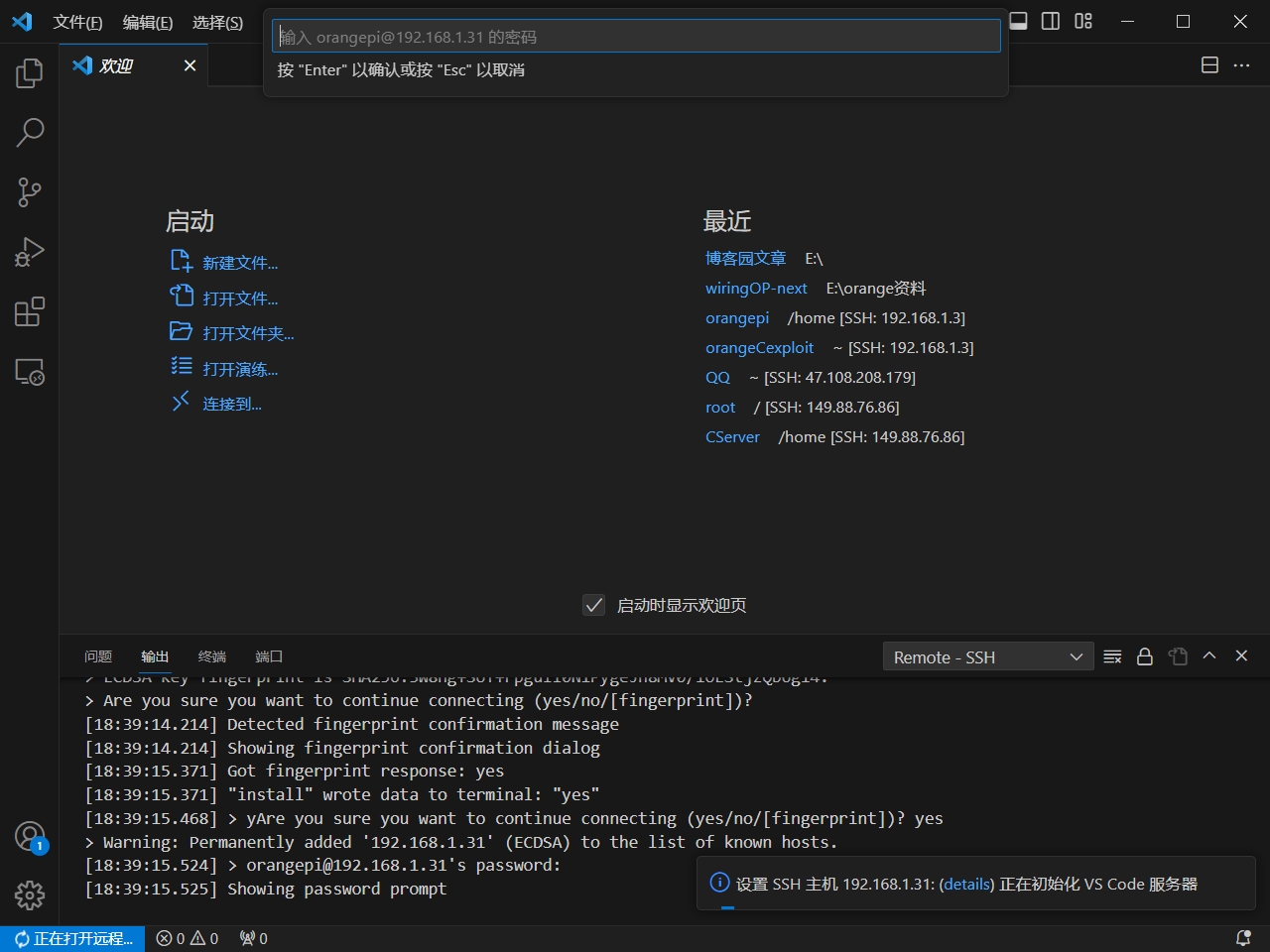Image resolution: width=1270 pixels, height=952 pixels.
Task: Click forwarded ports status item
Action: click(254, 938)
